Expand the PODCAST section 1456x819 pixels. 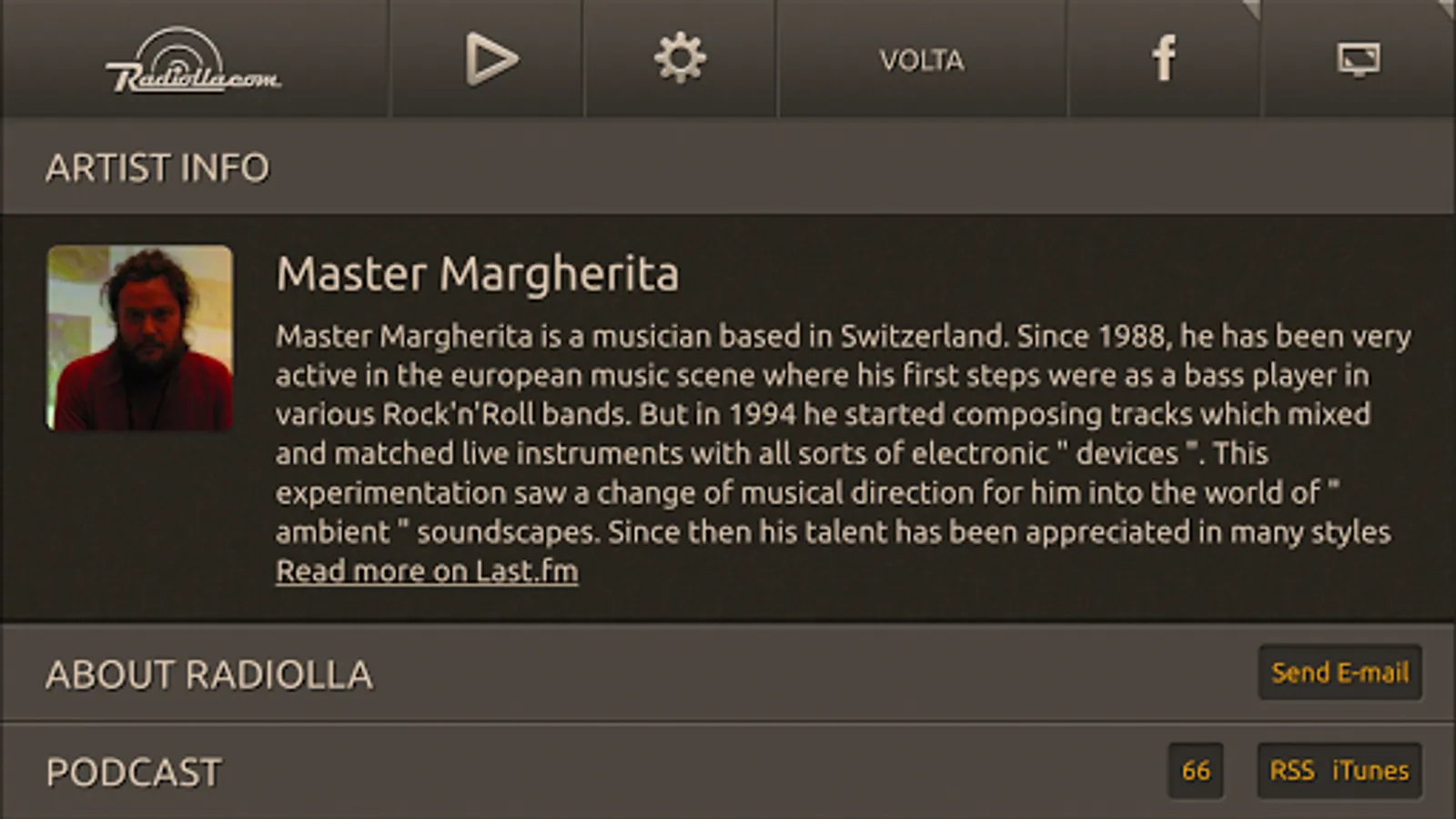tap(134, 773)
